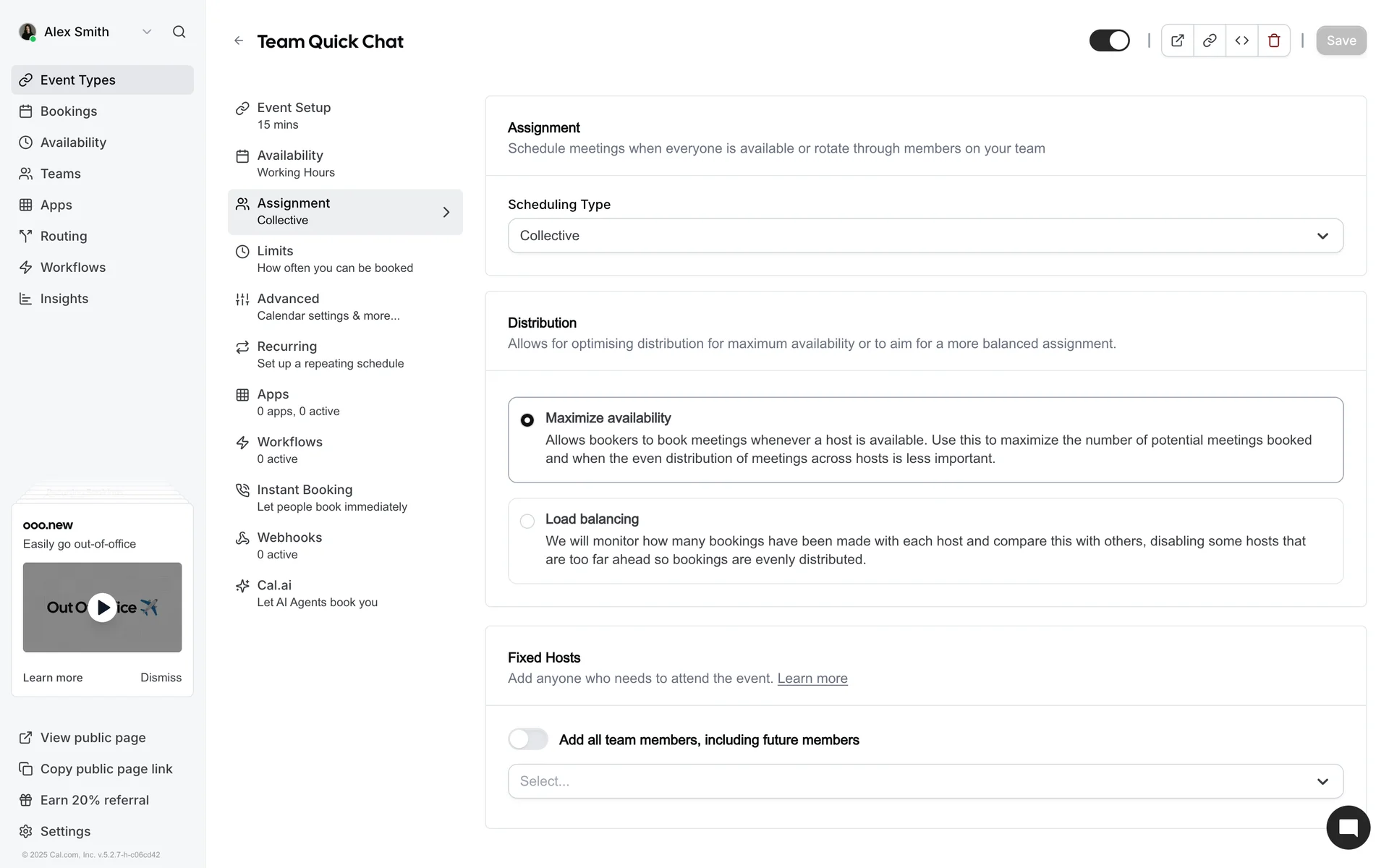Delete event using red trash icon
The height and width of the screenshot is (868, 1389).
[1274, 41]
